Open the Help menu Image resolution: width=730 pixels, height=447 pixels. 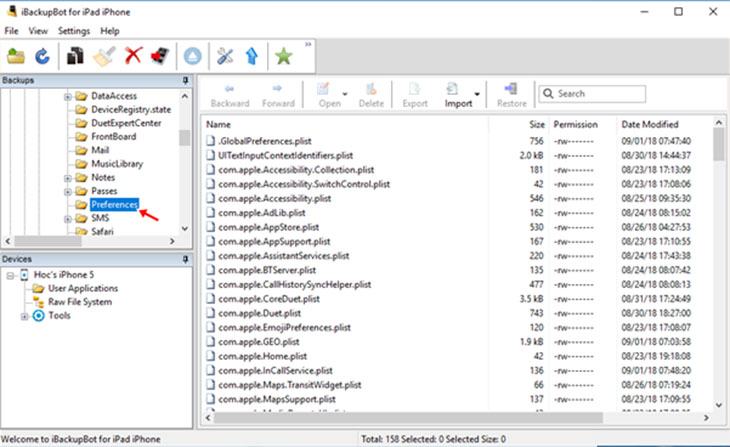110,31
